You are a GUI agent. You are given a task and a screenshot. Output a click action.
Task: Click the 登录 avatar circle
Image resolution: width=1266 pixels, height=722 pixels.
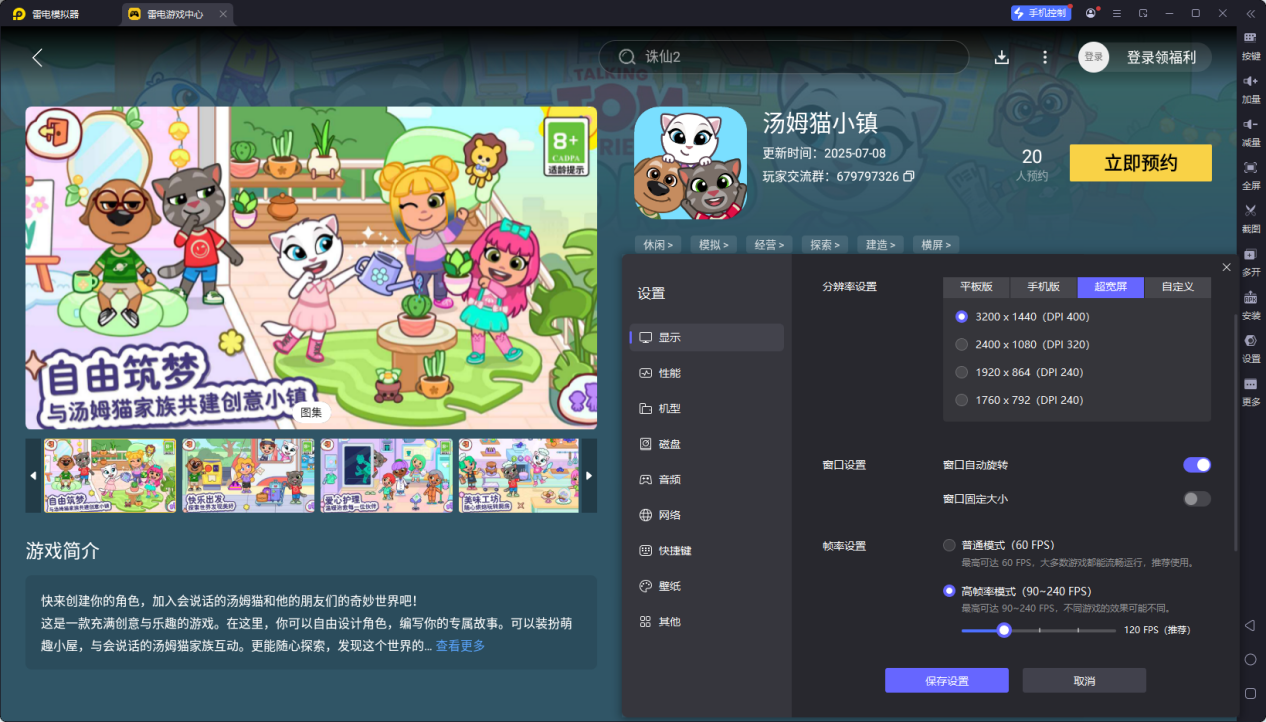1094,57
